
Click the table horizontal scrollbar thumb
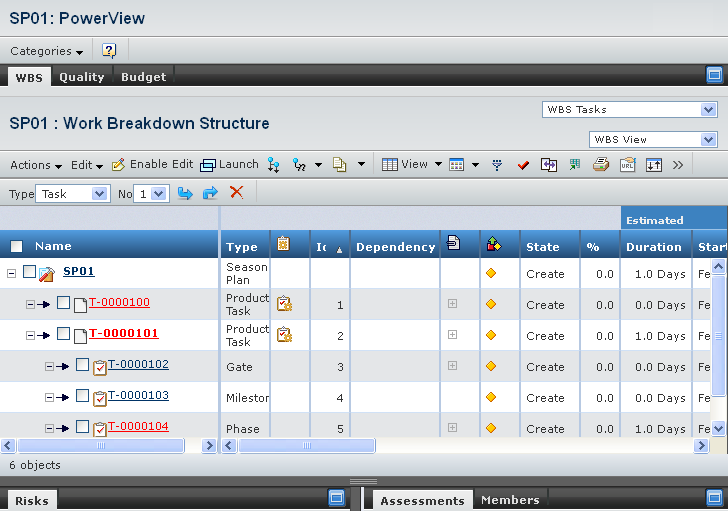click(x=307, y=446)
